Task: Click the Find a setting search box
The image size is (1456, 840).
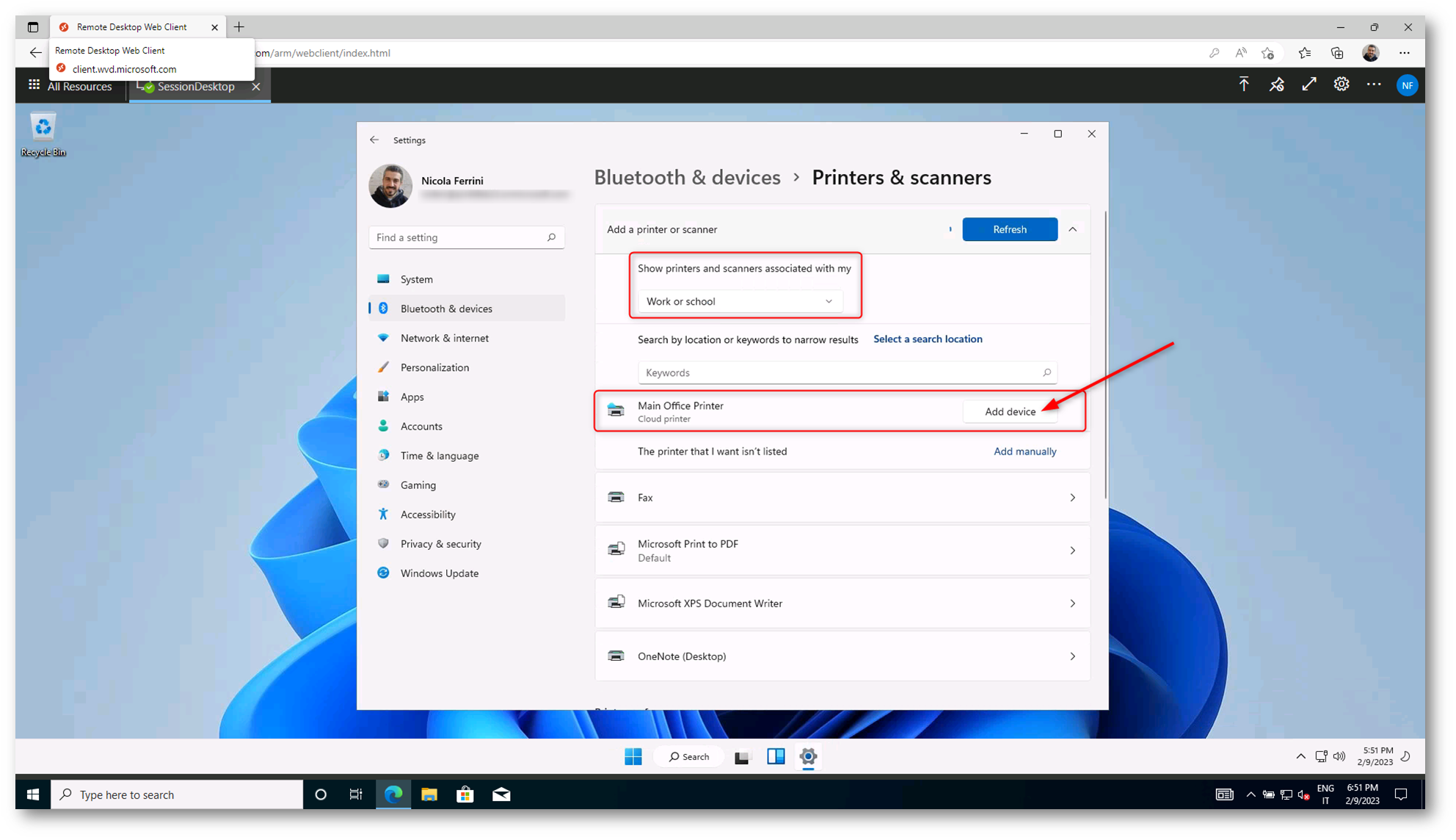Action: point(467,237)
